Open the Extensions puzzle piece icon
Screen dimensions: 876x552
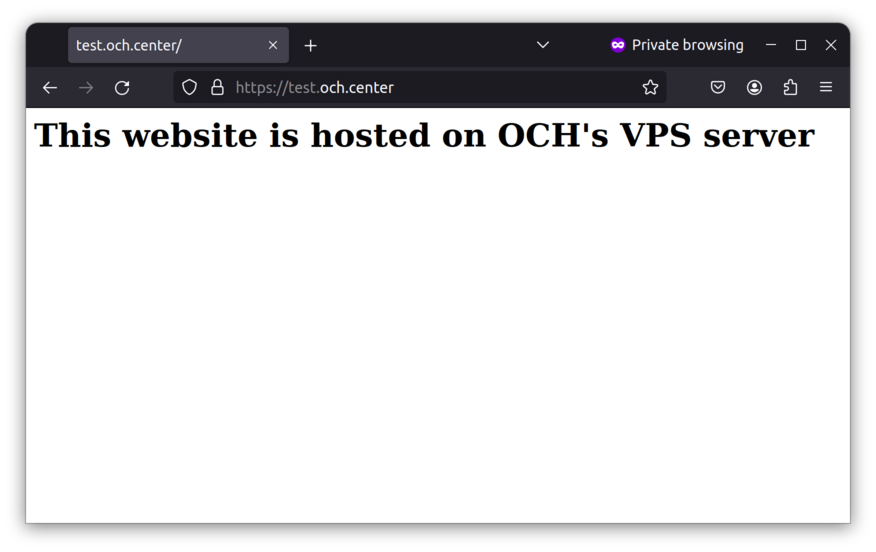tap(791, 87)
